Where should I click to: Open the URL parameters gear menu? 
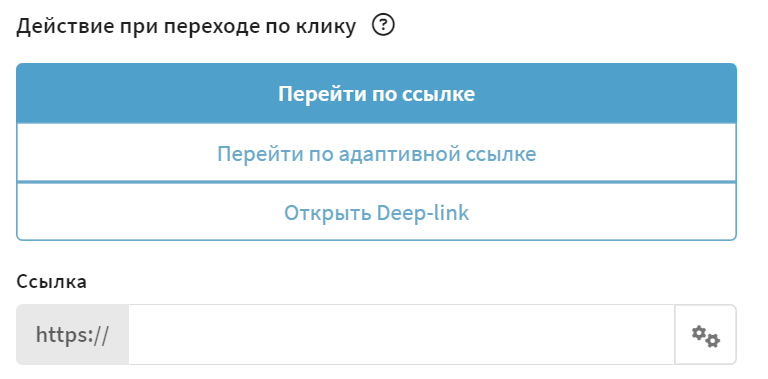click(705, 335)
